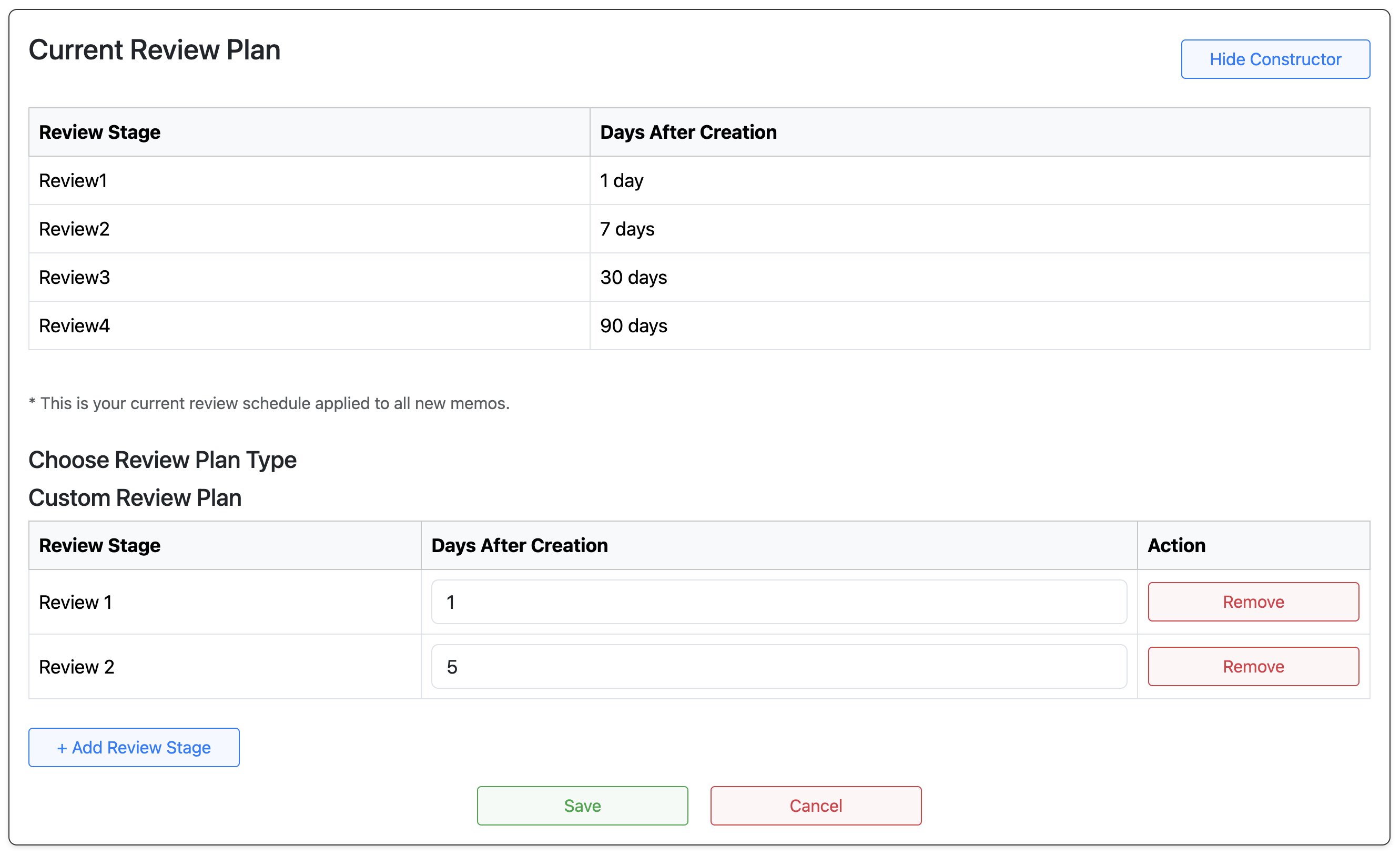Click the '1 day' value cell
Viewport: 1400px width, 856px height.
[x=980, y=181]
